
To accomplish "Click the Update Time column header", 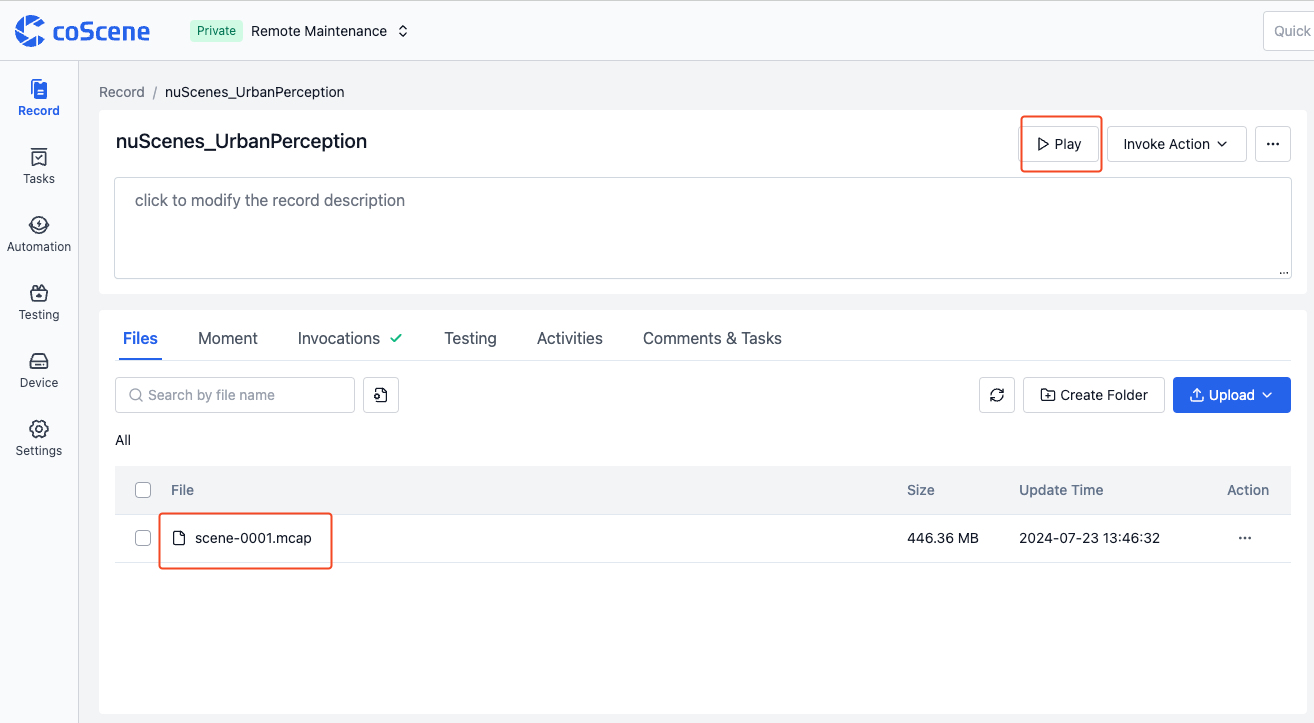I will [x=1061, y=490].
